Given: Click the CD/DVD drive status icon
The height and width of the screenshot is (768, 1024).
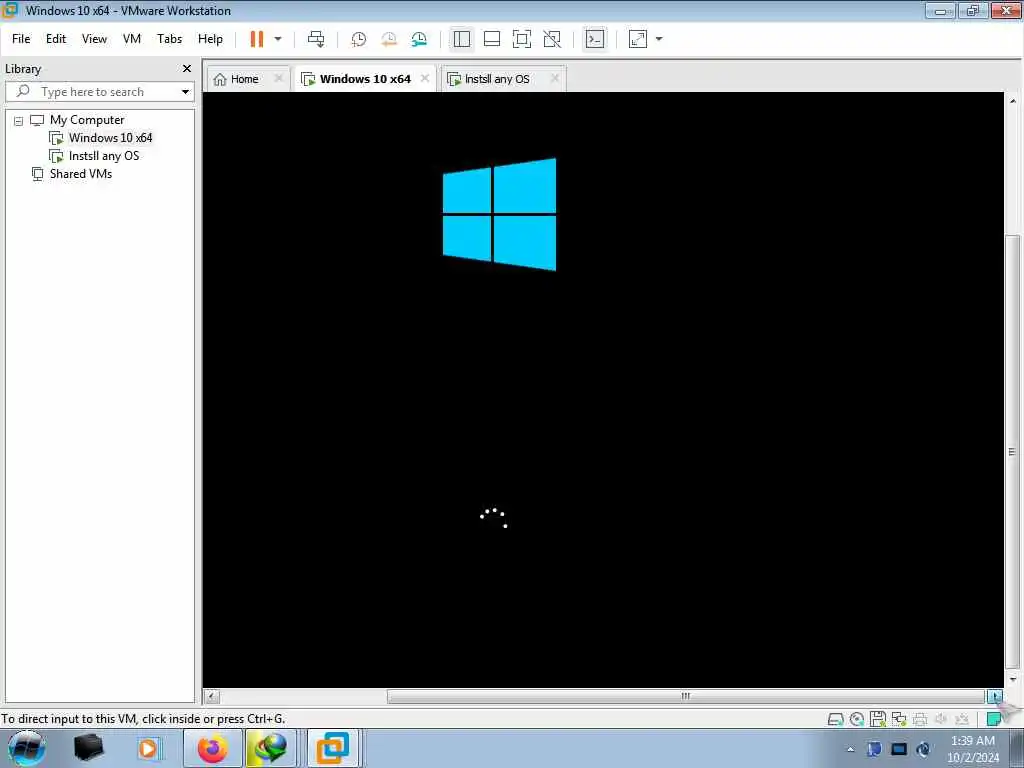Looking at the screenshot, I should pyautogui.click(x=857, y=720).
